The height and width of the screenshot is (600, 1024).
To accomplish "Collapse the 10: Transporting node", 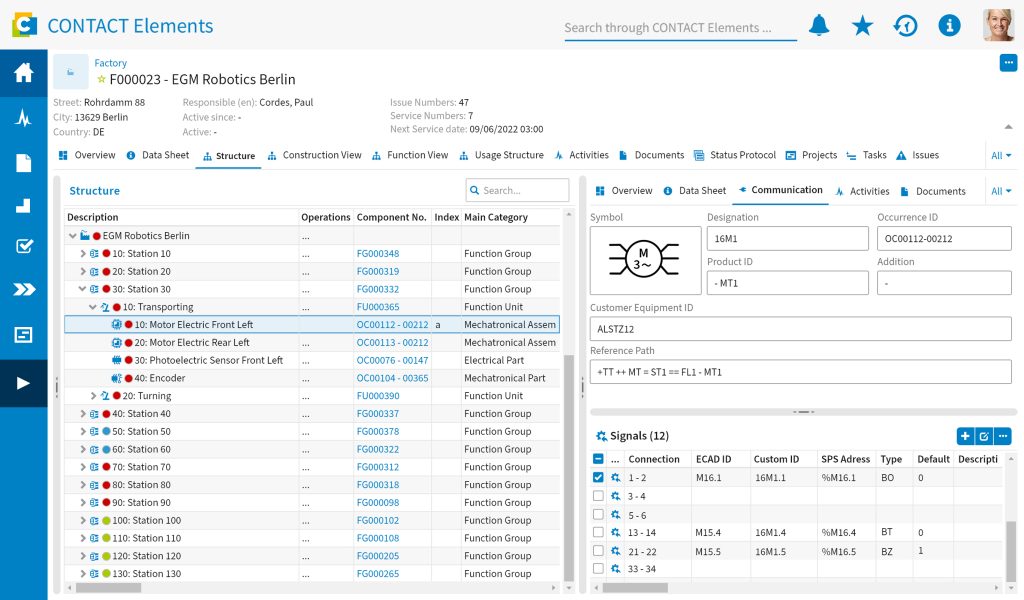I will coord(93,307).
